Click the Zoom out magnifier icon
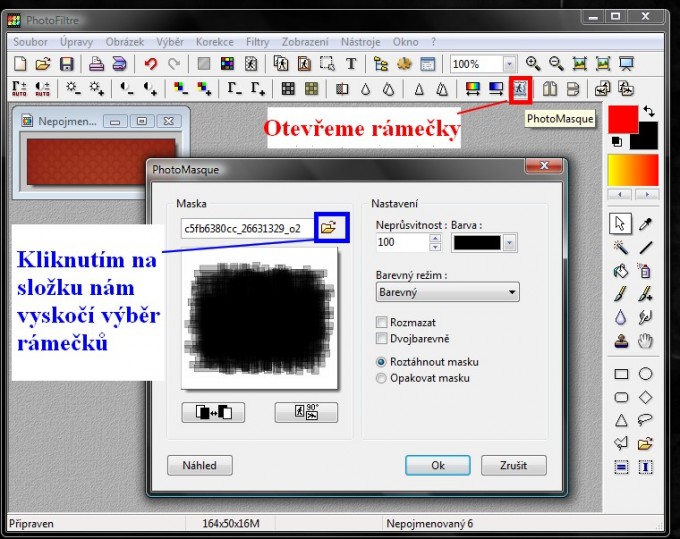The image size is (680, 539). point(556,64)
